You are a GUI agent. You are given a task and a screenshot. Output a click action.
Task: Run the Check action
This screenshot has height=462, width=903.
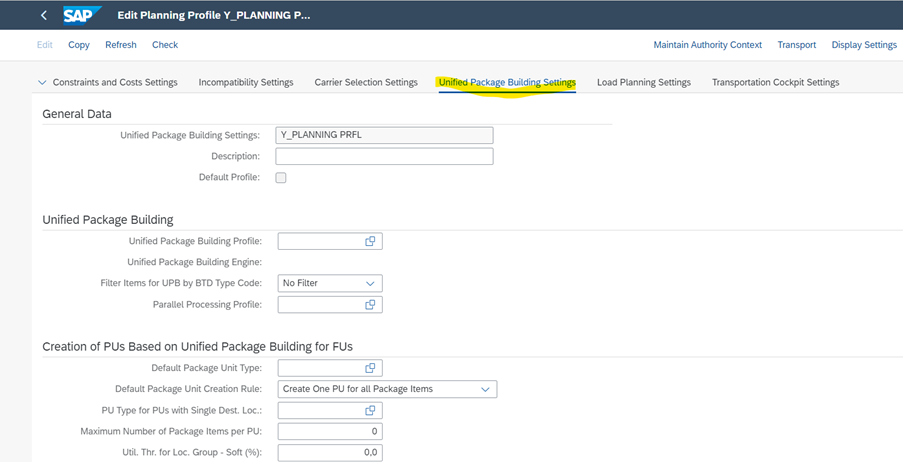tap(165, 45)
